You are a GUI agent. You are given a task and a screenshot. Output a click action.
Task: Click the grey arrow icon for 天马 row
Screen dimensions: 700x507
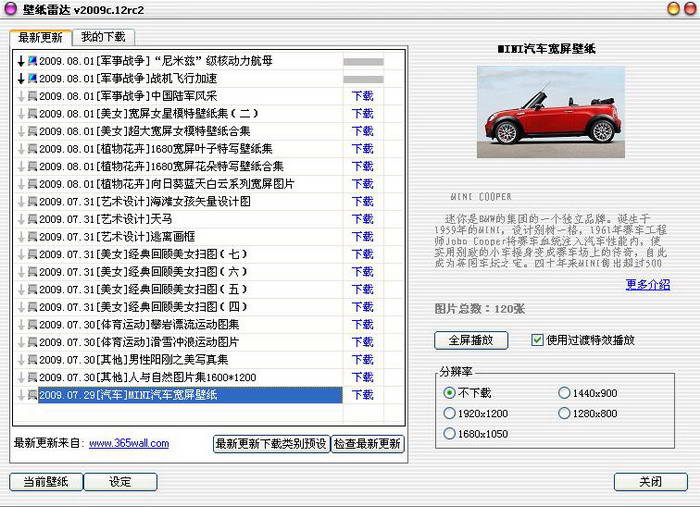click(x=21, y=220)
